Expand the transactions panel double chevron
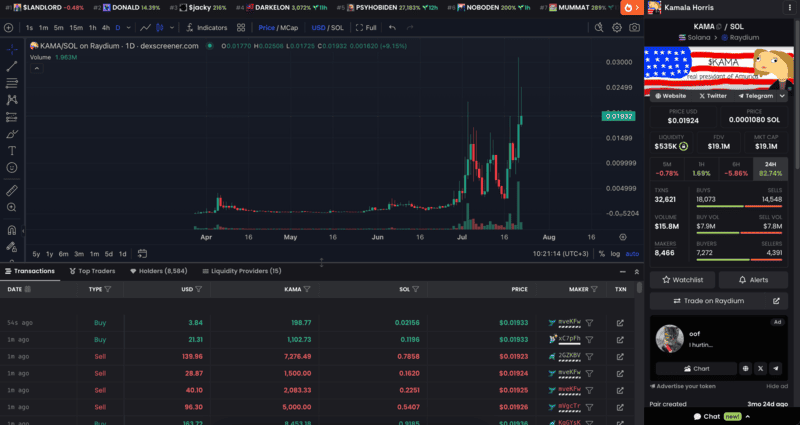The image size is (800, 425). click(636, 272)
